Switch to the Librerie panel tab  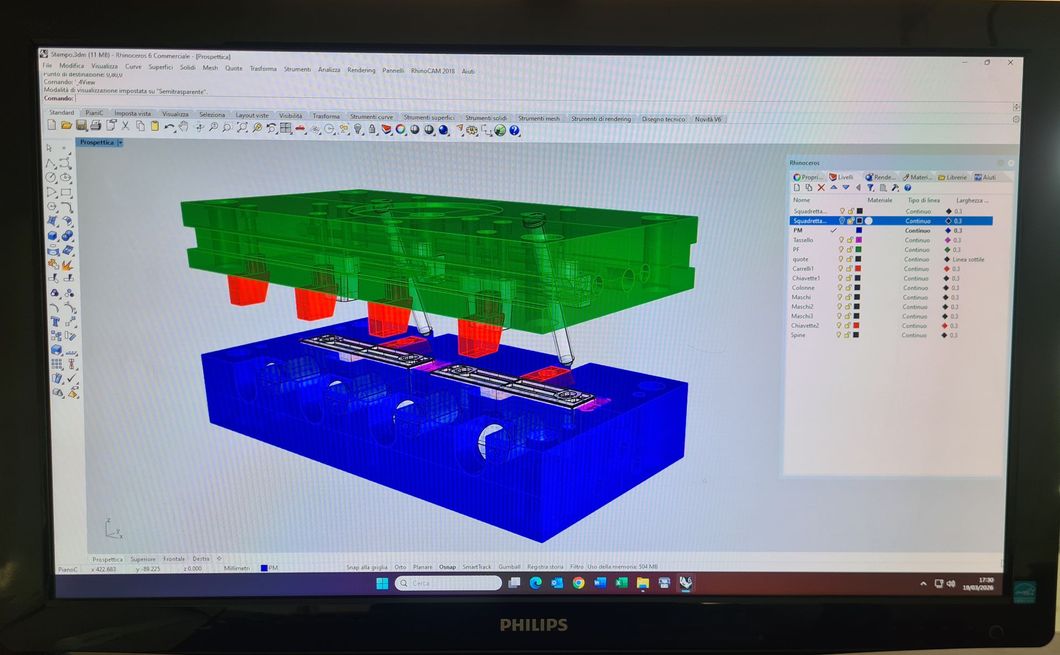953,177
